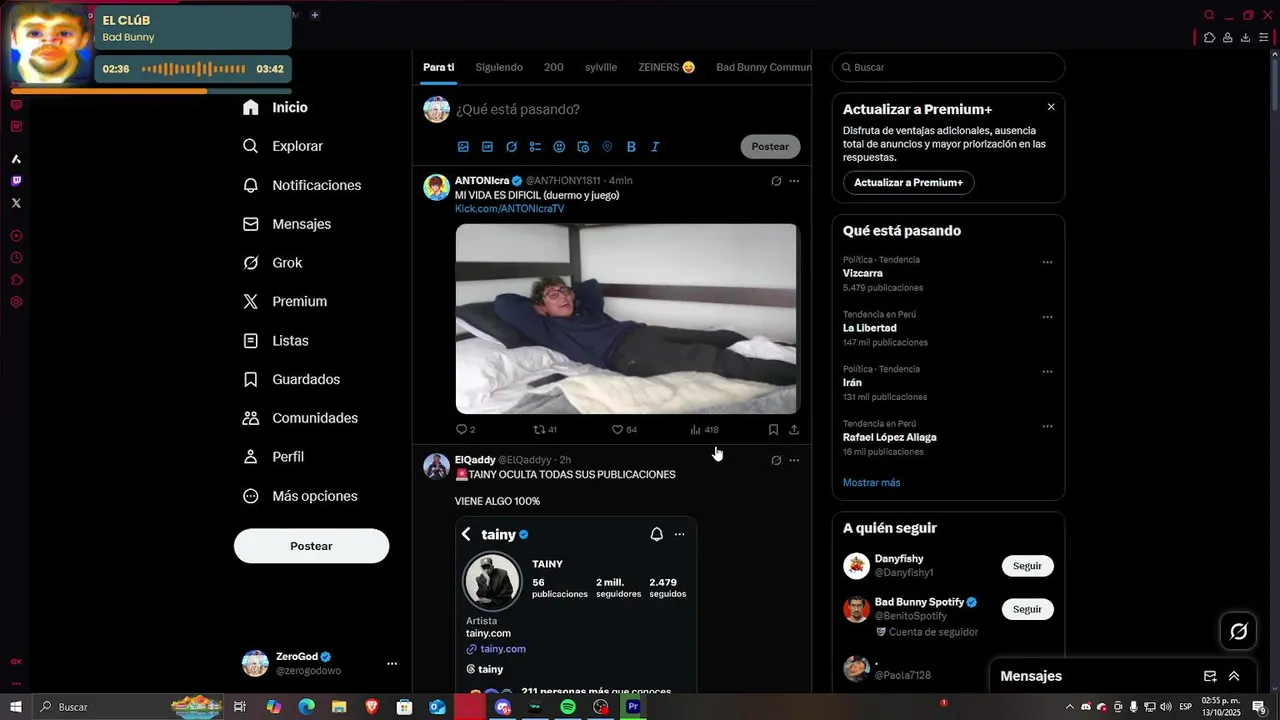The height and width of the screenshot is (720, 1280).
Task: Open Mensajes in the left navigation
Action: pyautogui.click(x=287, y=224)
